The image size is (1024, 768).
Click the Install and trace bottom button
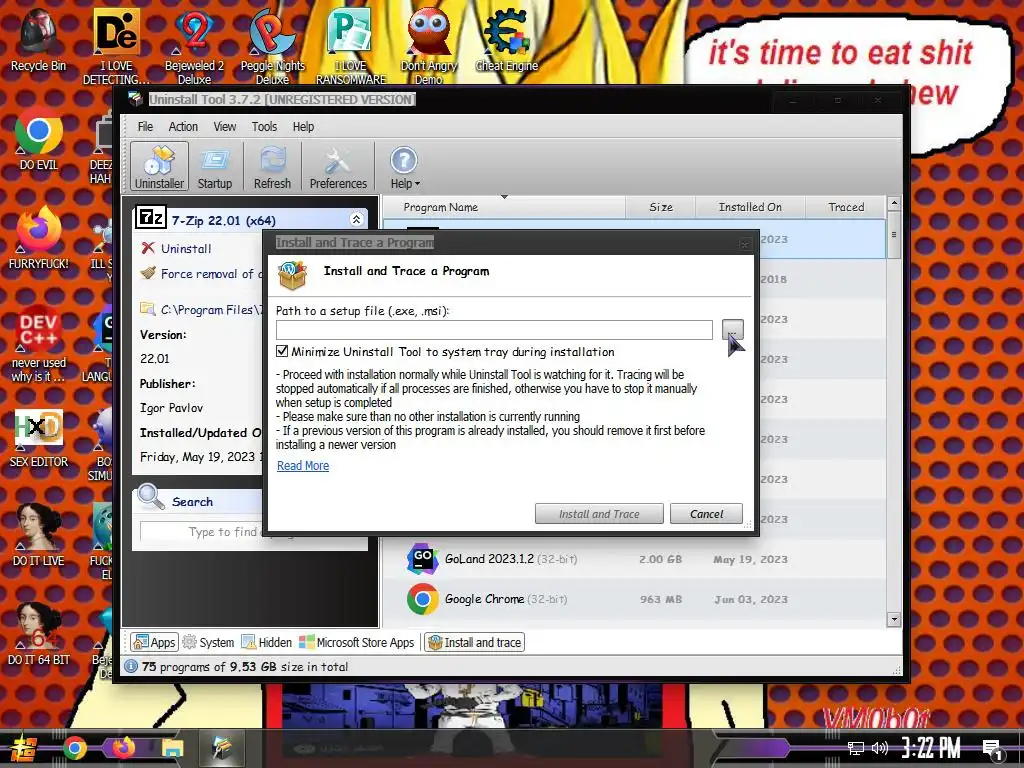[475, 643]
